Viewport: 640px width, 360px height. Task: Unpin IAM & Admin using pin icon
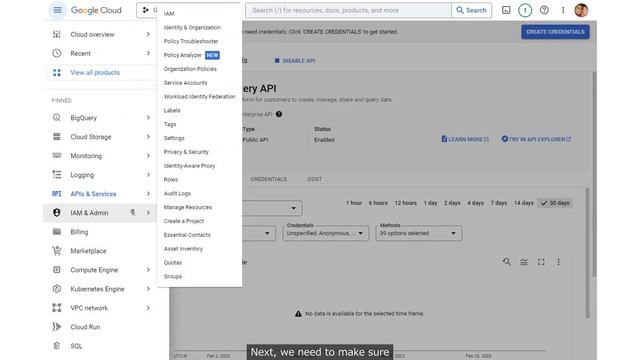(133, 213)
